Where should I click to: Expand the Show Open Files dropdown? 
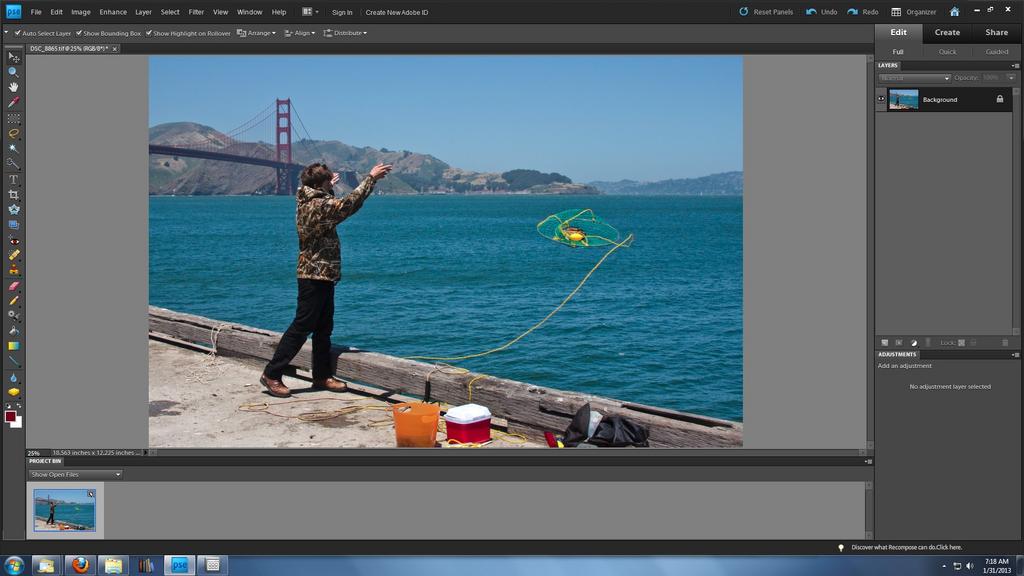[x=75, y=474]
